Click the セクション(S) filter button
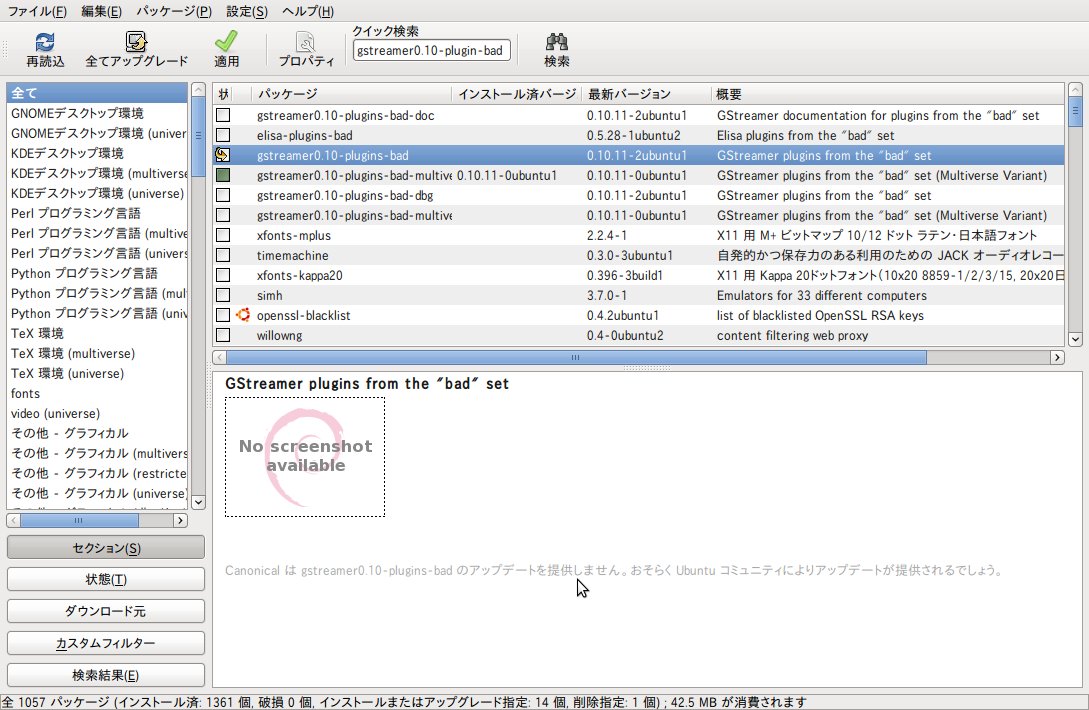 (106, 547)
